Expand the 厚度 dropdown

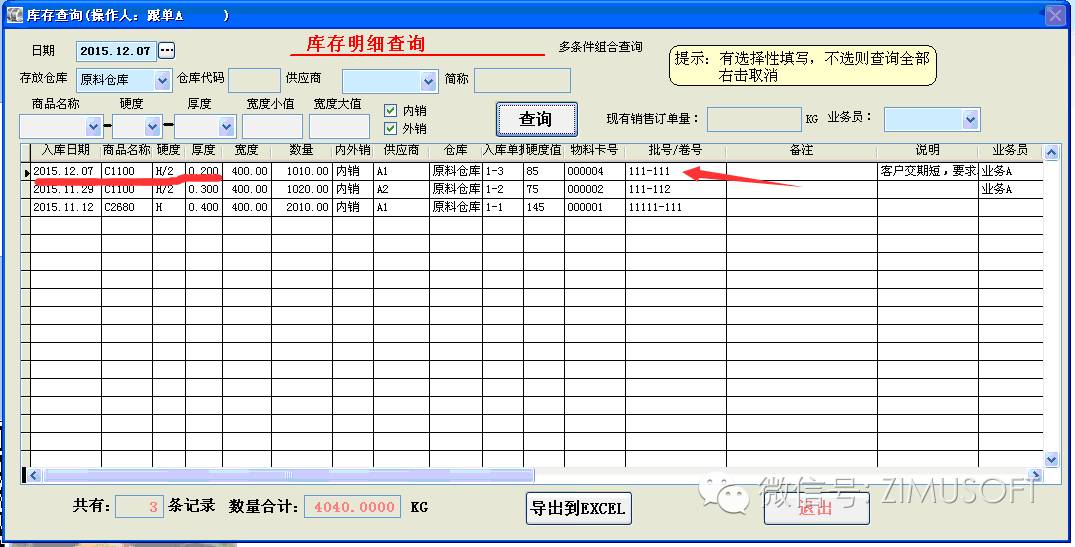click(226, 127)
